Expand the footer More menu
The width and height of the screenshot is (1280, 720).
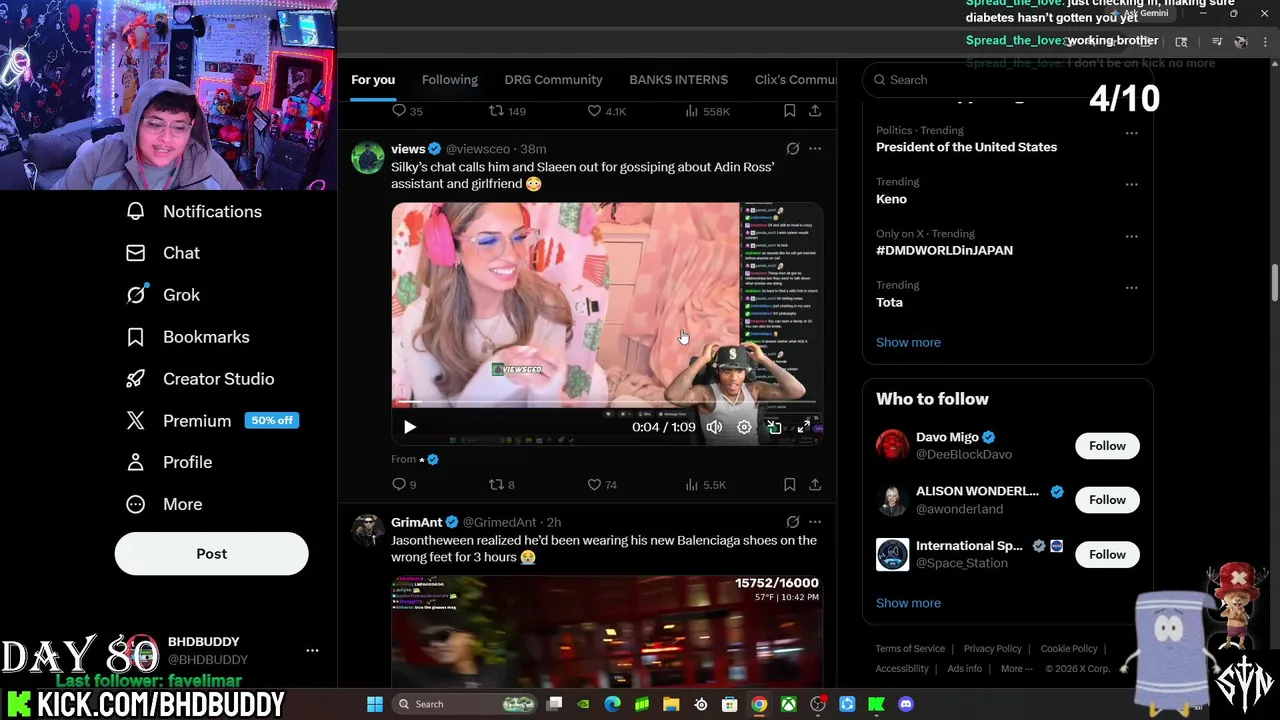click(1016, 669)
